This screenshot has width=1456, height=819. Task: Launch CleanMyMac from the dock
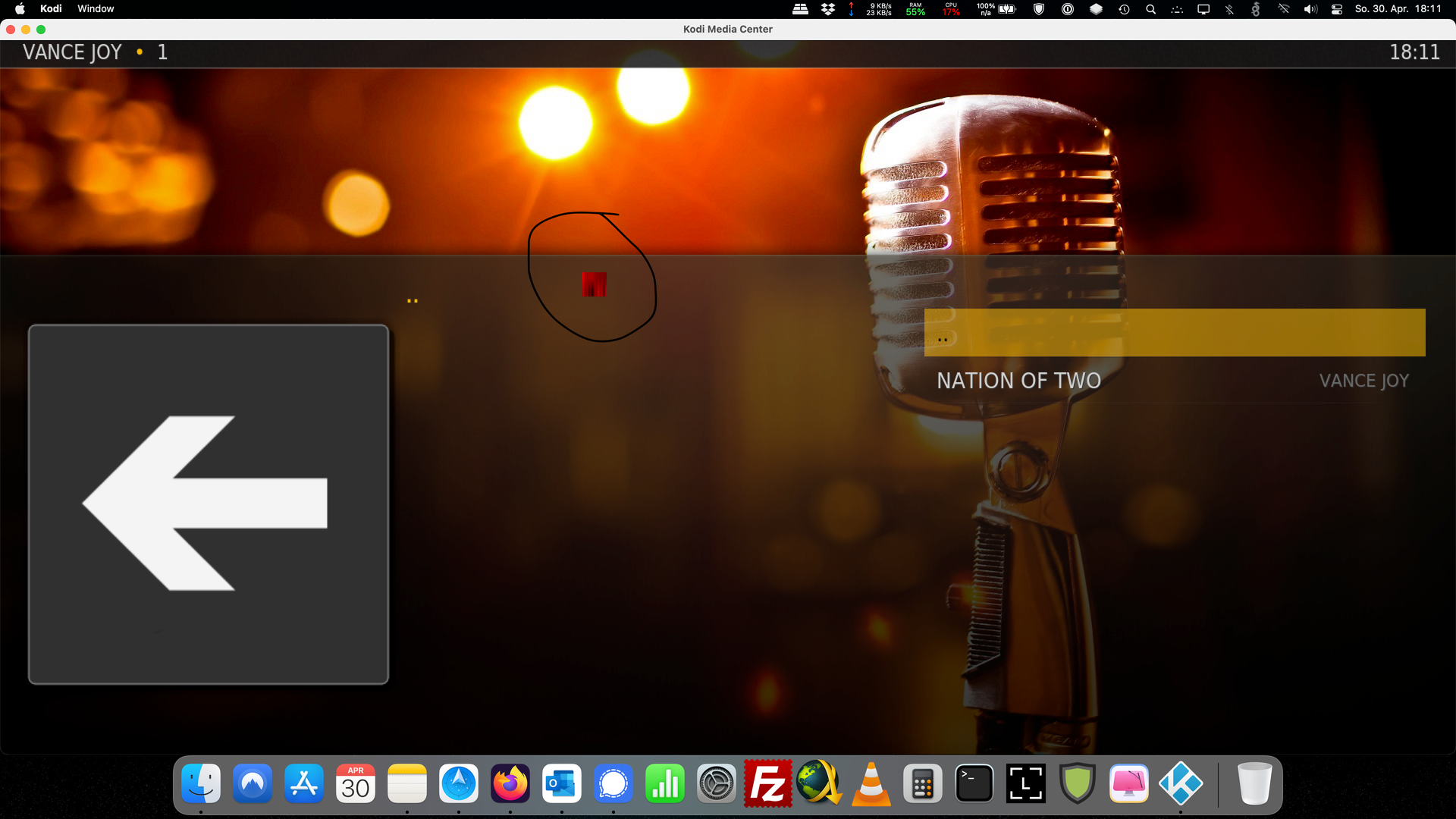click(x=1129, y=784)
